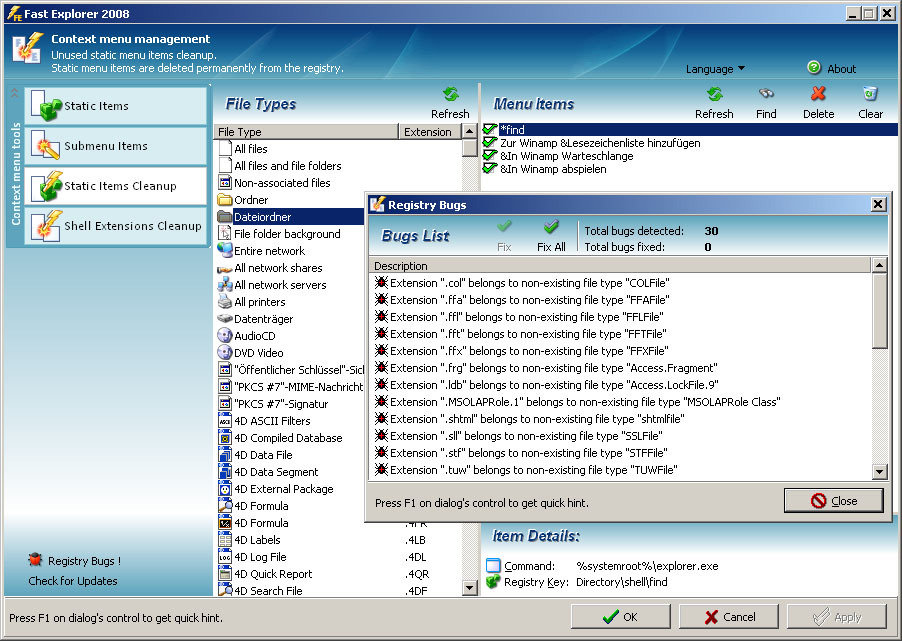Click the Check for Updates link
Viewport: 902px width, 641px height.
(73, 581)
